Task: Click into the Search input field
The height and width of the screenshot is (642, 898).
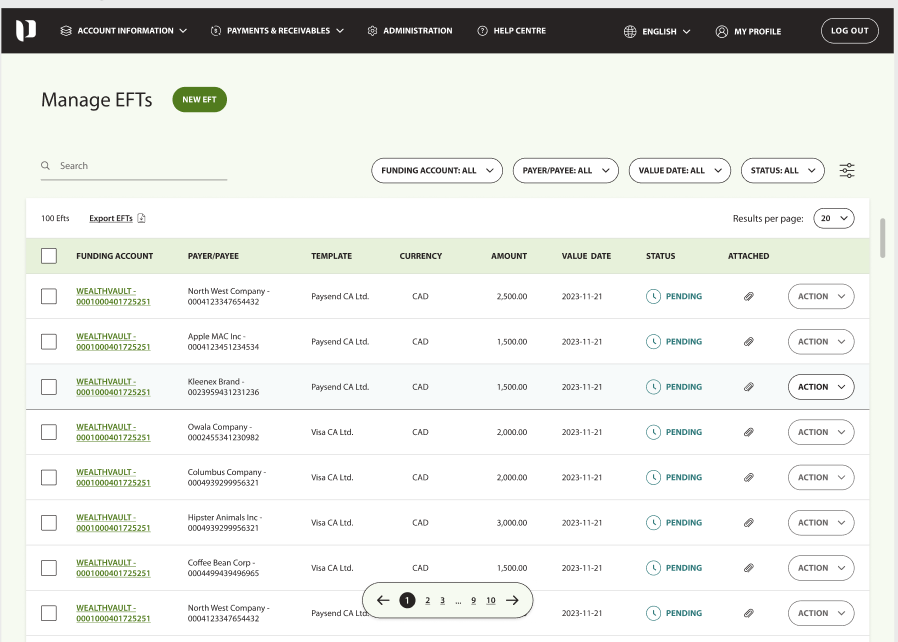Action: [x=140, y=166]
